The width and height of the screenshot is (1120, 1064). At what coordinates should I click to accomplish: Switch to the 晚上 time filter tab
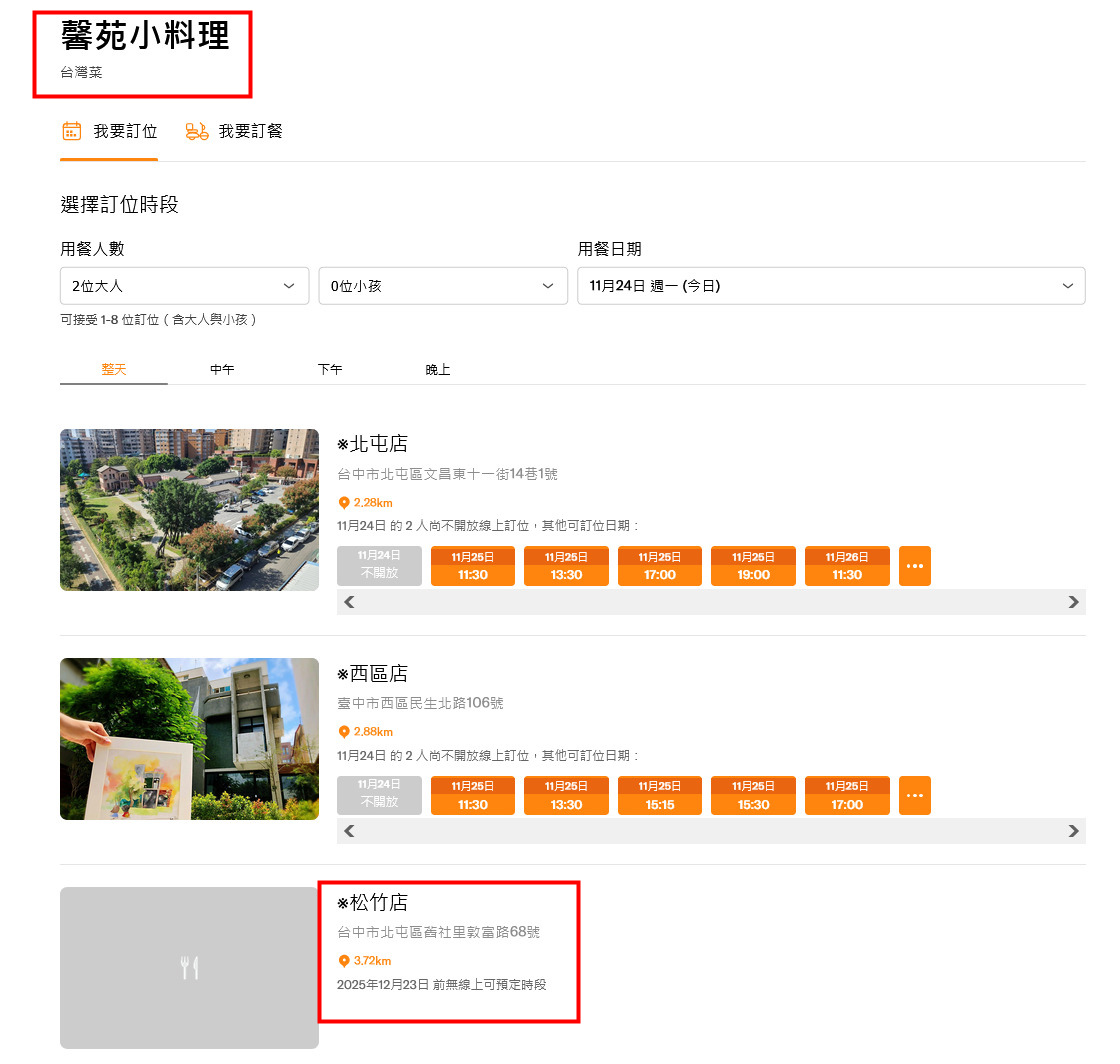(438, 369)
